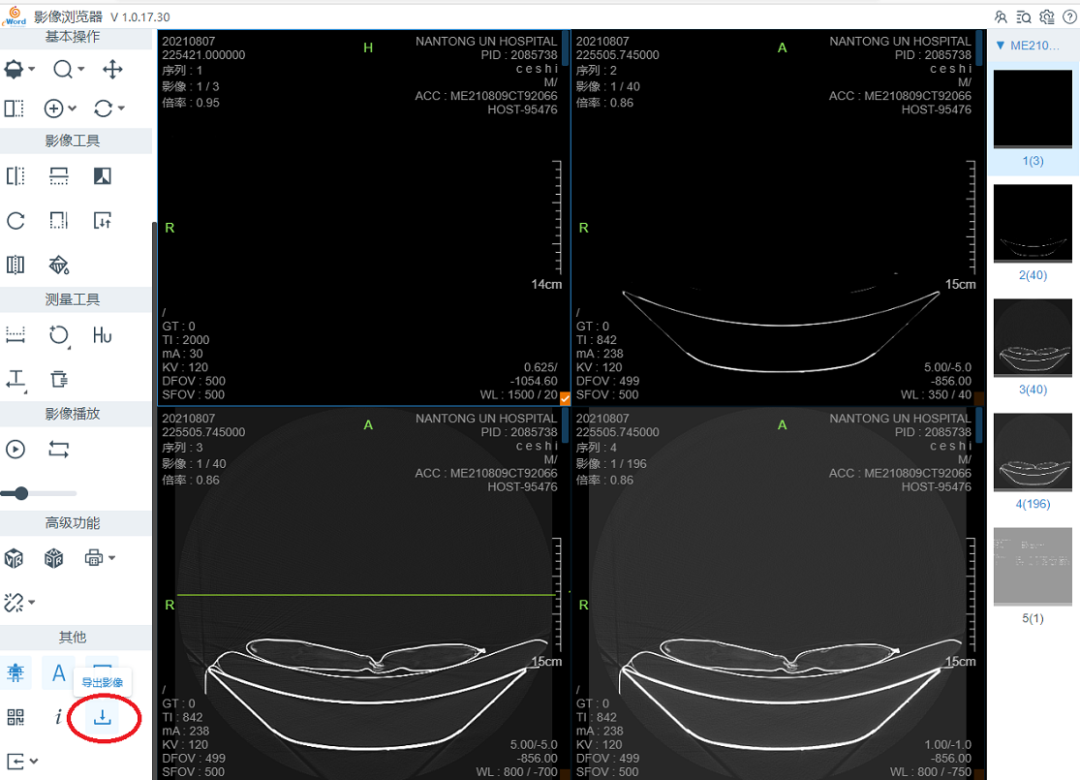The width and height of the screenshot is (1080, 780).
Task: Select the Hu value measurement tool
Action: [103, 336]
